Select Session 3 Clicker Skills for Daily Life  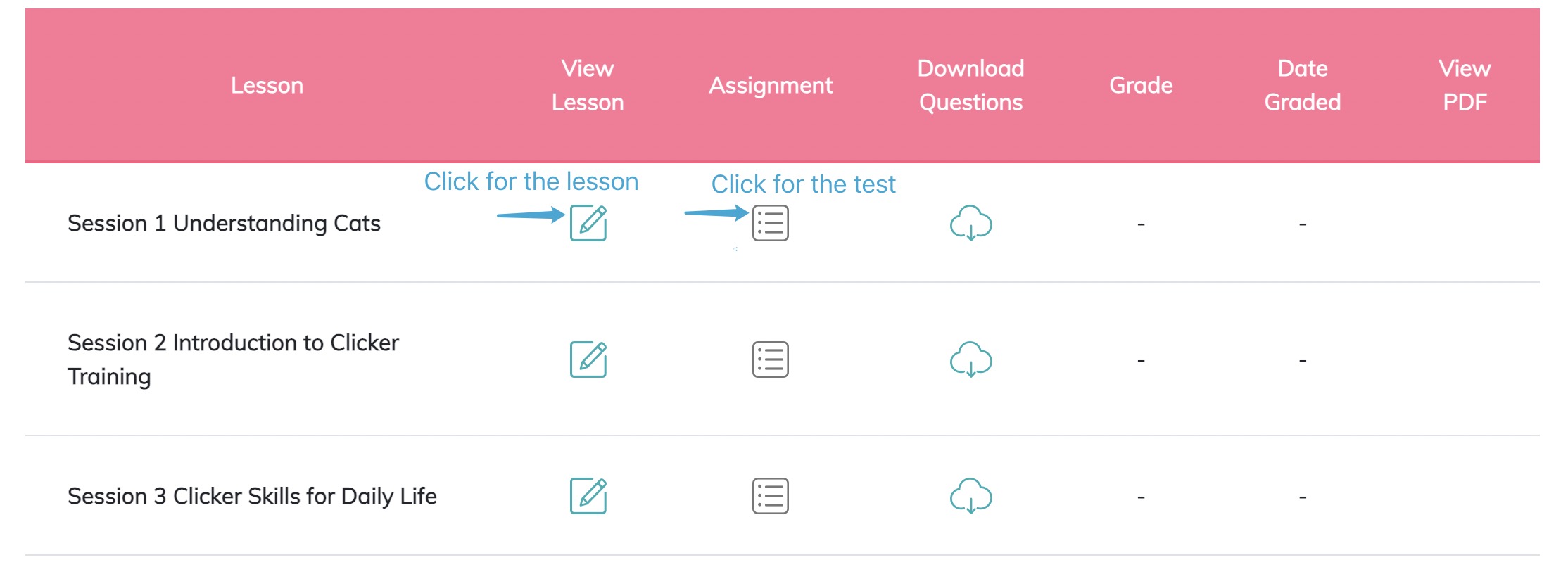point(252,496)
